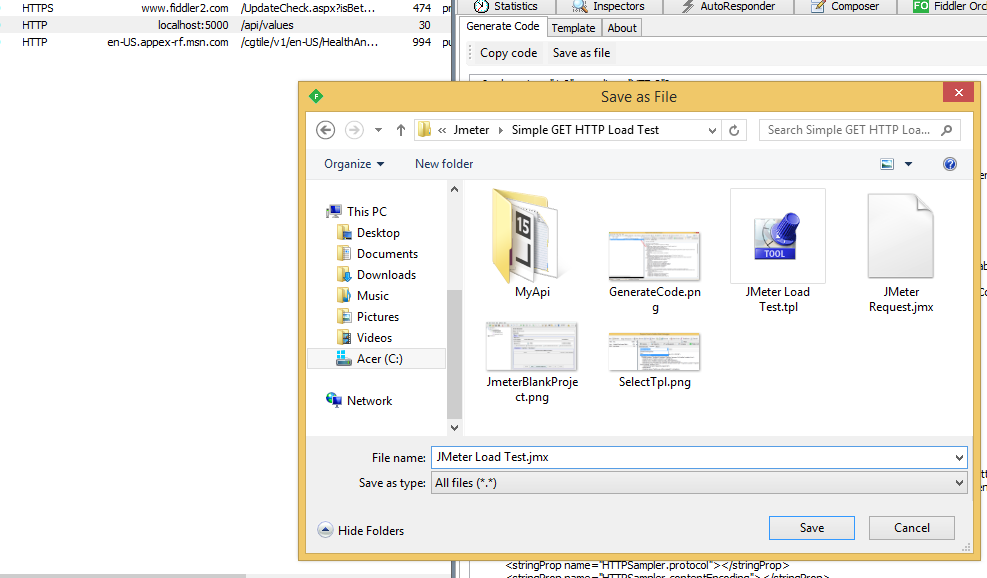Click the Search Simple GET HTTP Load Test field

tap(859, 130)
